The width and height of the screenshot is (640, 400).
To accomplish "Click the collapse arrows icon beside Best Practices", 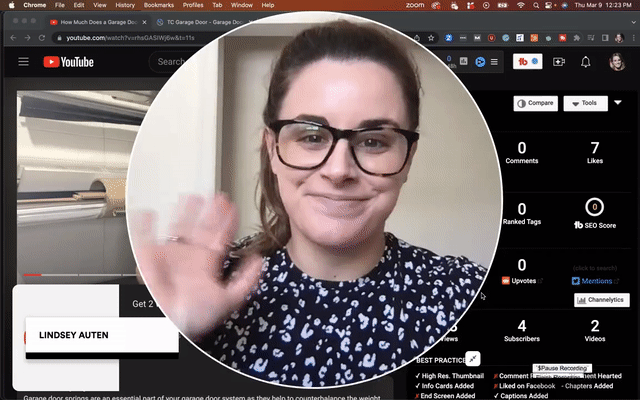I will [473, 359].
